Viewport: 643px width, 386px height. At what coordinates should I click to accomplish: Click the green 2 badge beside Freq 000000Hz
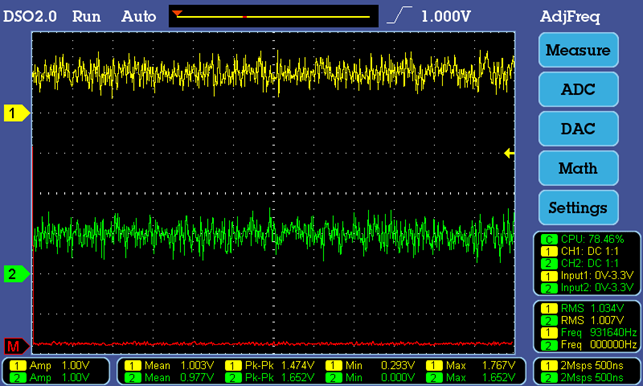pyautogui.click(x=549, y=345)
